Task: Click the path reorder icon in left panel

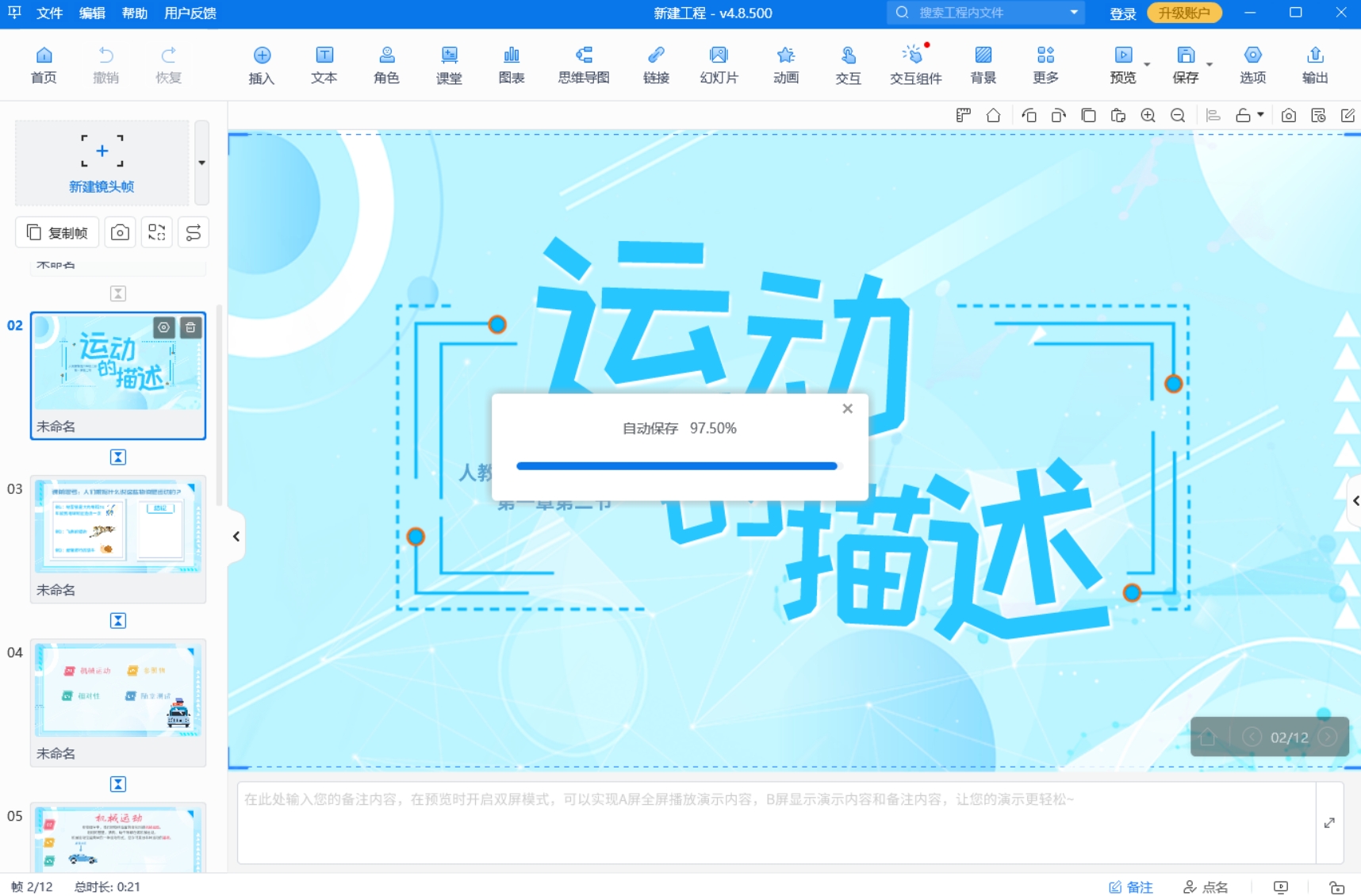Action: pyautogui.click(x=194, y=232)
